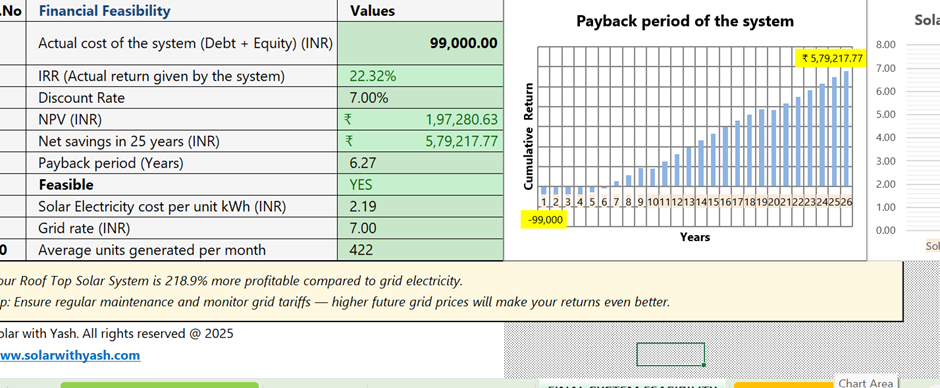Click the net savings value 5,79,217.77 in the table
The image size is (940, 388).
[x=420, y=142]
